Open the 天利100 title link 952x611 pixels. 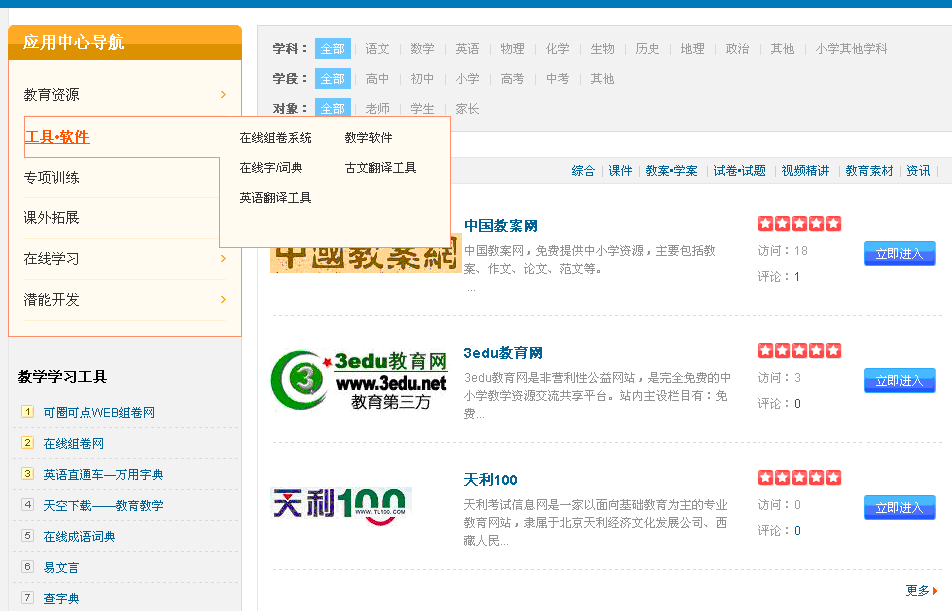[x=490, y=480]
